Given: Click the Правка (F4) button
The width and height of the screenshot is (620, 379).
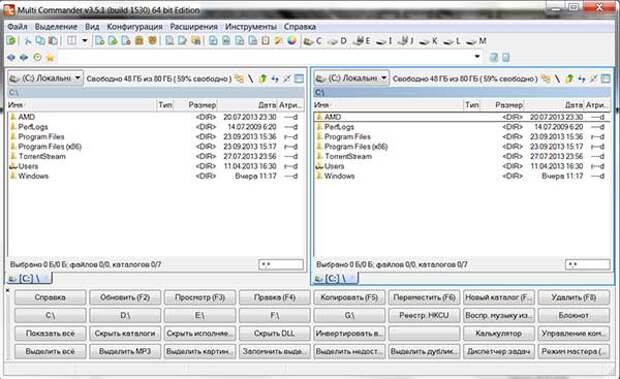Looking at the screenshot, I should coord(274,297).
